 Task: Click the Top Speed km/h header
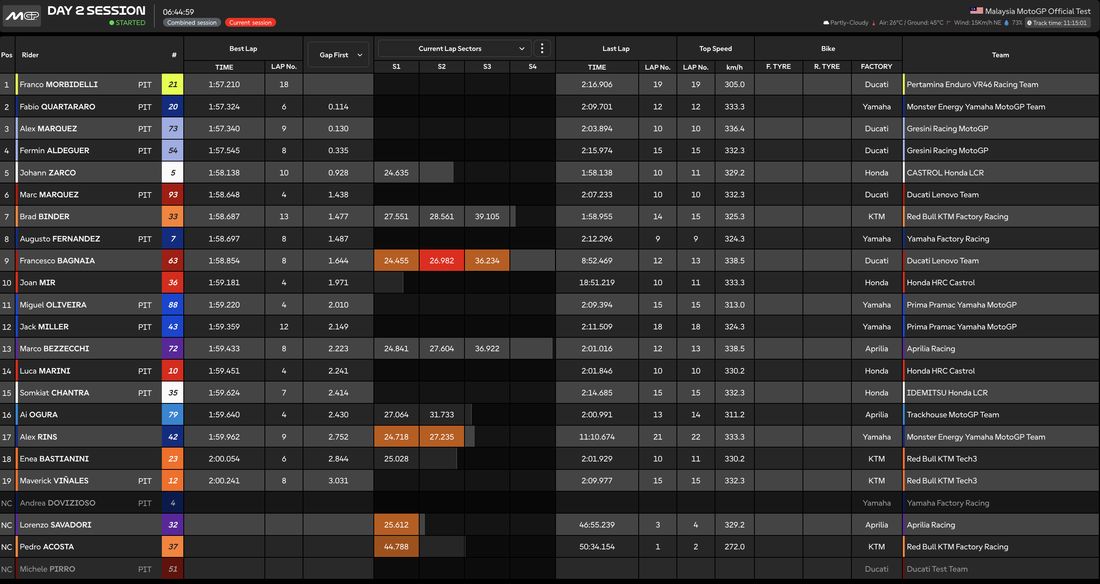(x=735, y=67)
